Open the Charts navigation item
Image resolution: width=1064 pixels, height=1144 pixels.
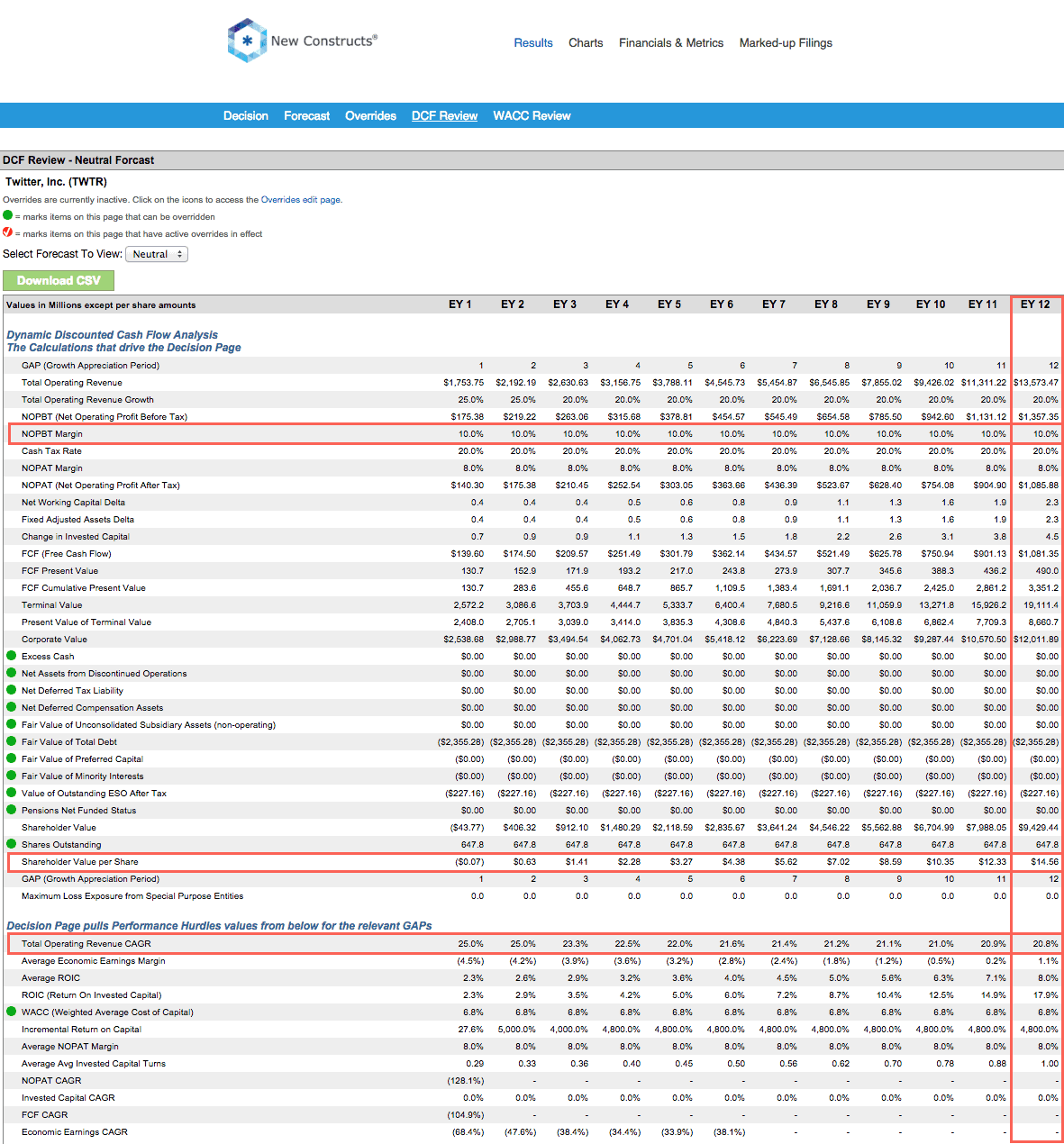[586, 42]
